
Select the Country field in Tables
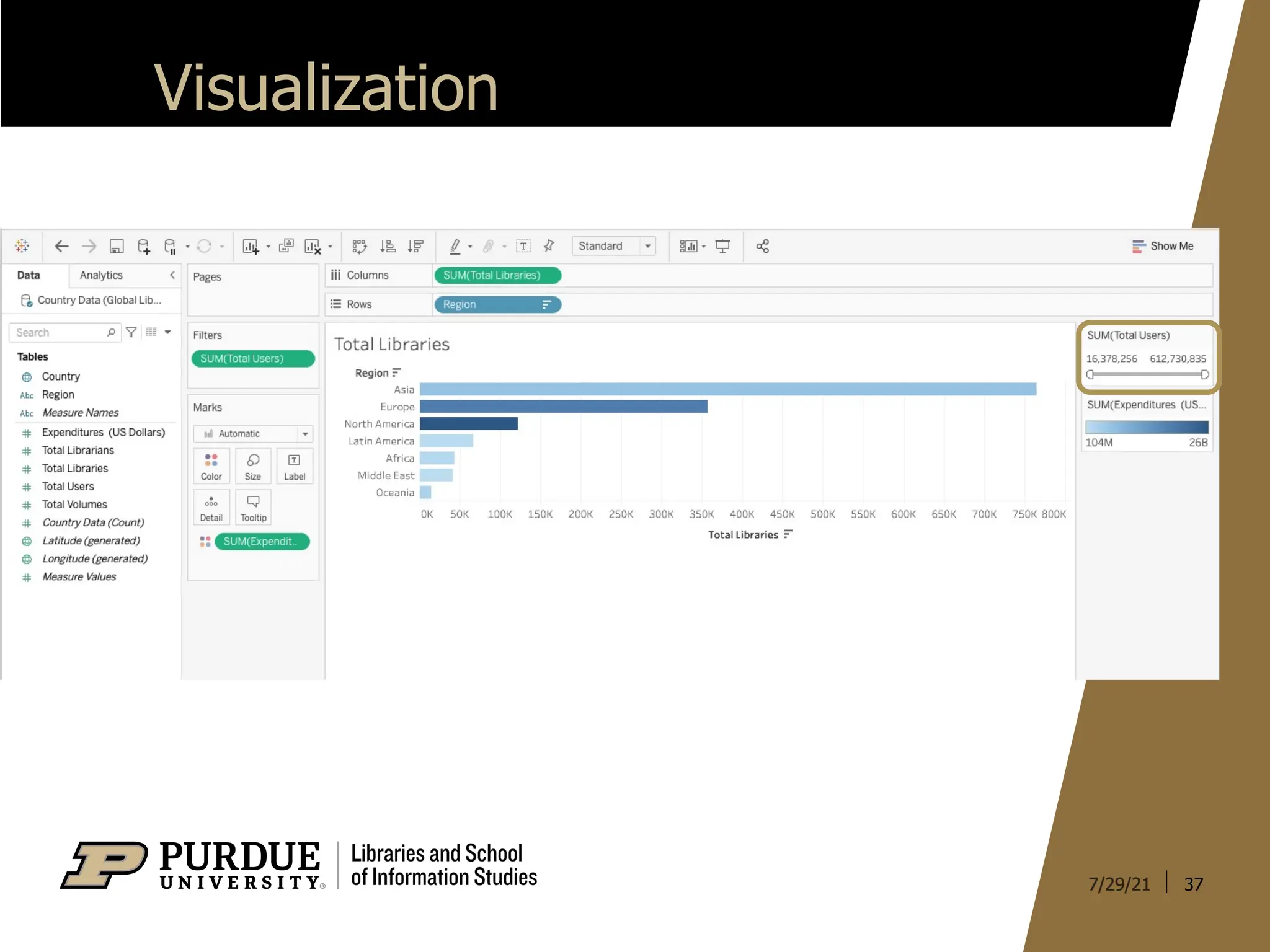coord(61,377)
